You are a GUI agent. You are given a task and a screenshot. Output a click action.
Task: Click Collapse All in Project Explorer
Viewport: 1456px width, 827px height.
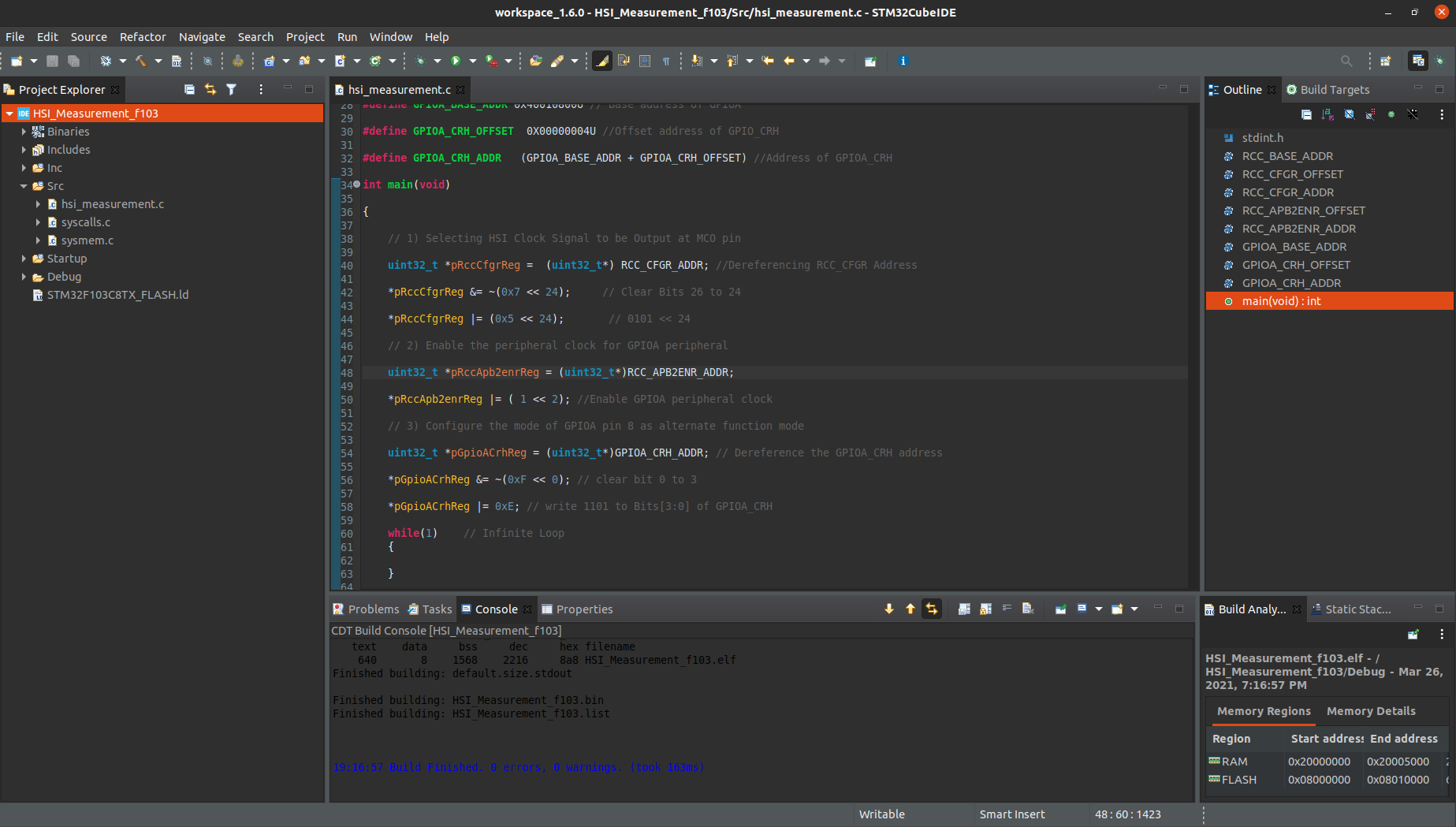point(189,89)
